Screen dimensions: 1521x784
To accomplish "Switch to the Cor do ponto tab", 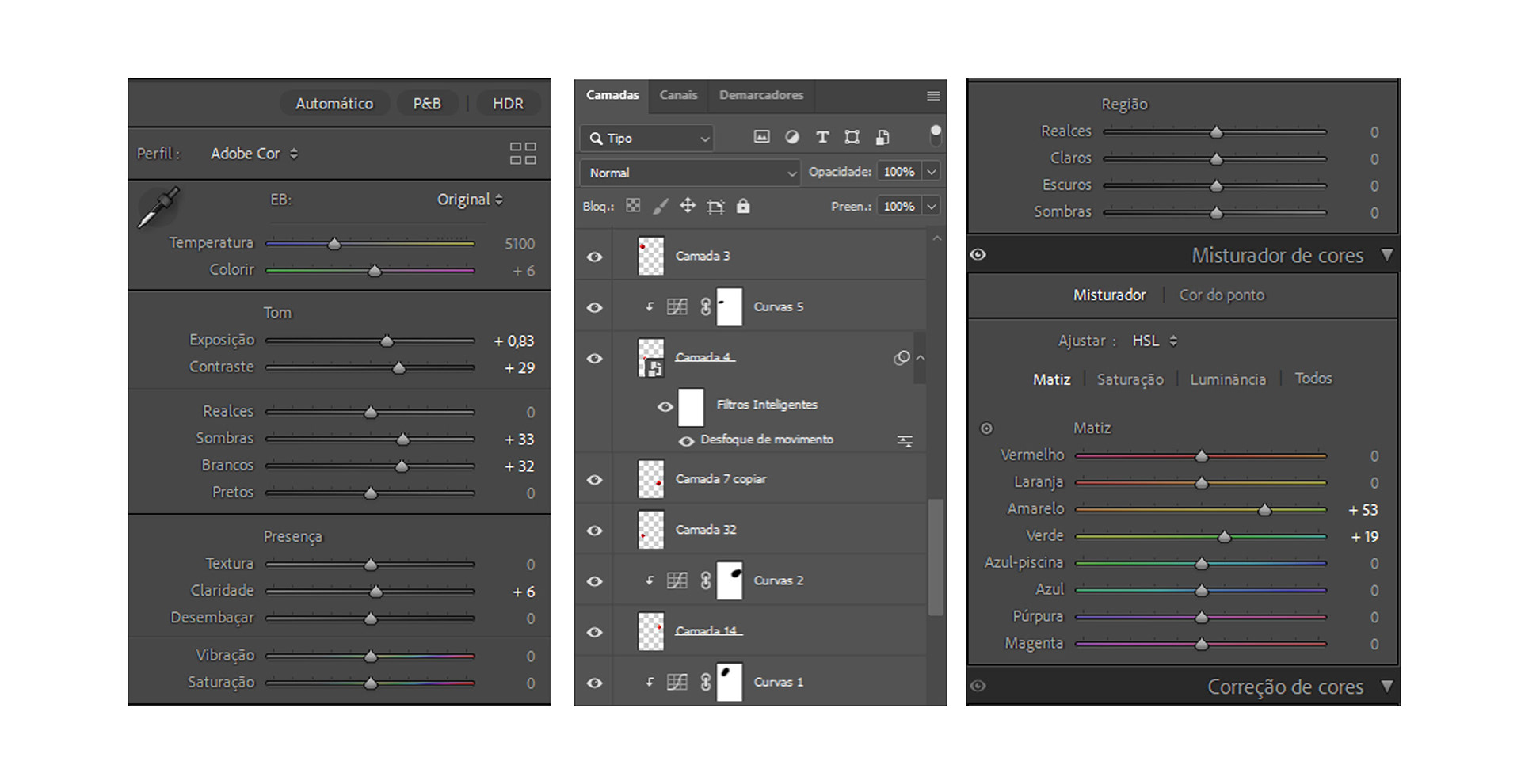I will (x=1222, y=295).
